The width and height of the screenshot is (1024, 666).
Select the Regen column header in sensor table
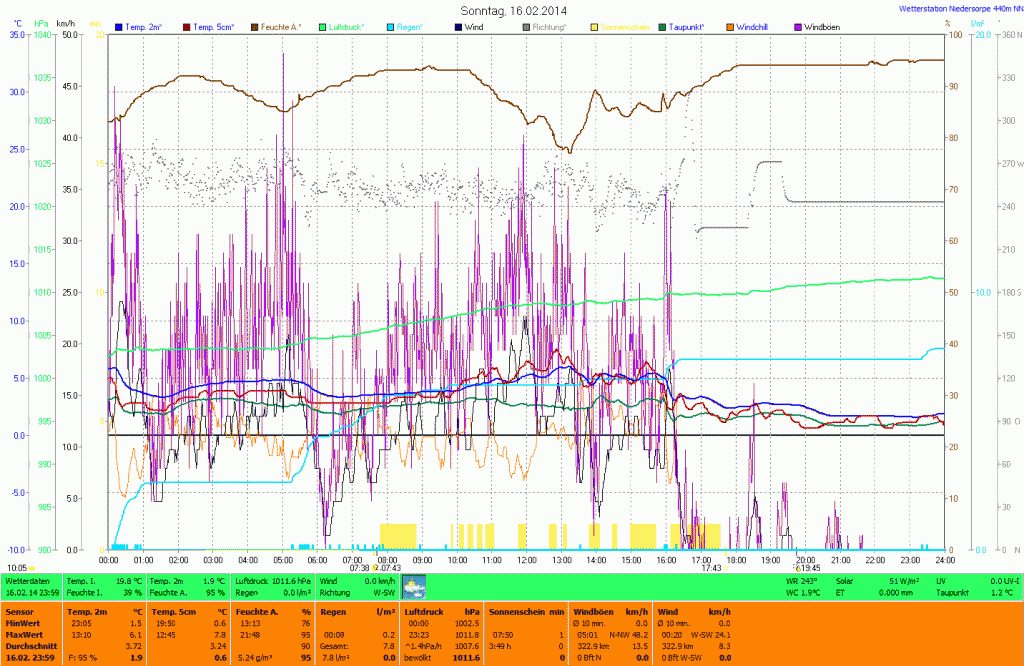pos(334,610)
